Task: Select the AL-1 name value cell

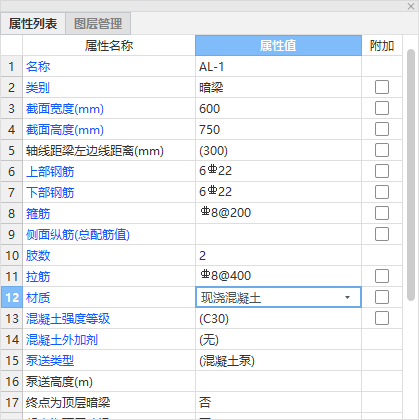Action: [x=278, y=67]
